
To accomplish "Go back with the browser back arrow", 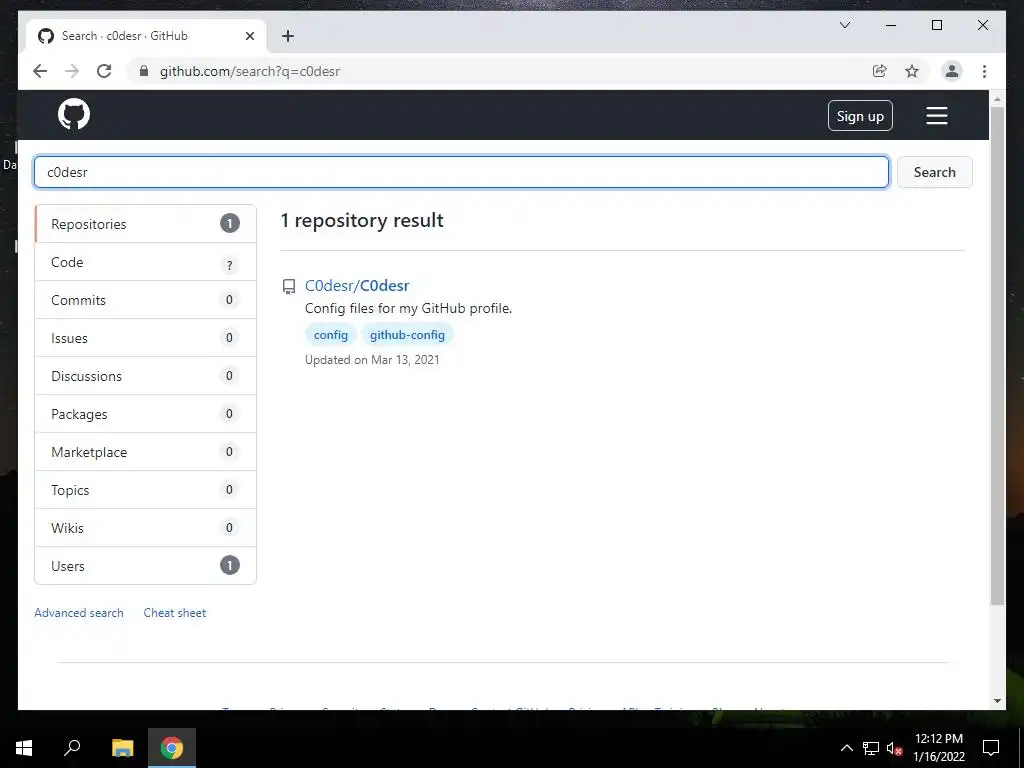I will click(40, 71).
